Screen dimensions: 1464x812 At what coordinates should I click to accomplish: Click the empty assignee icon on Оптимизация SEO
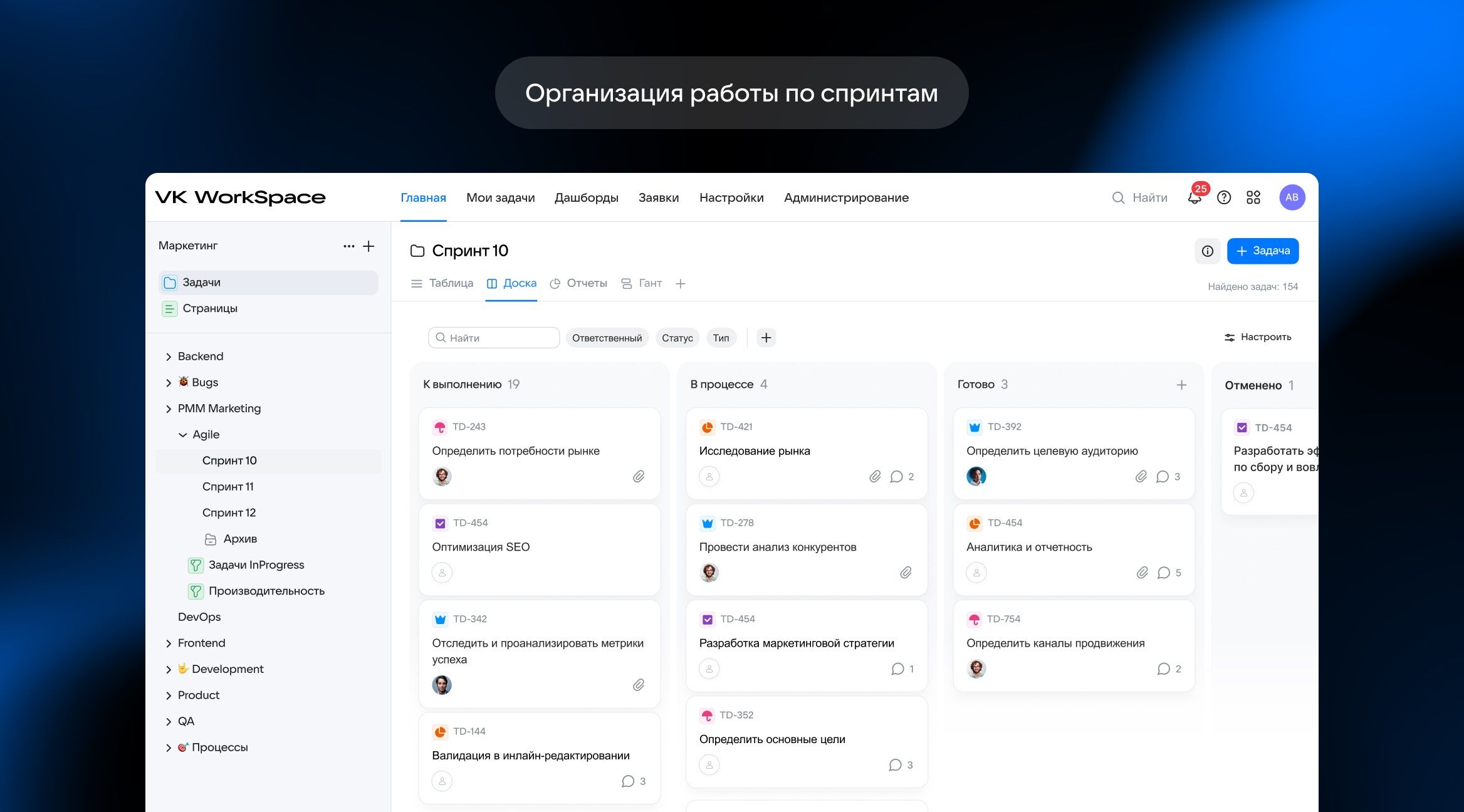click(442, 573)
